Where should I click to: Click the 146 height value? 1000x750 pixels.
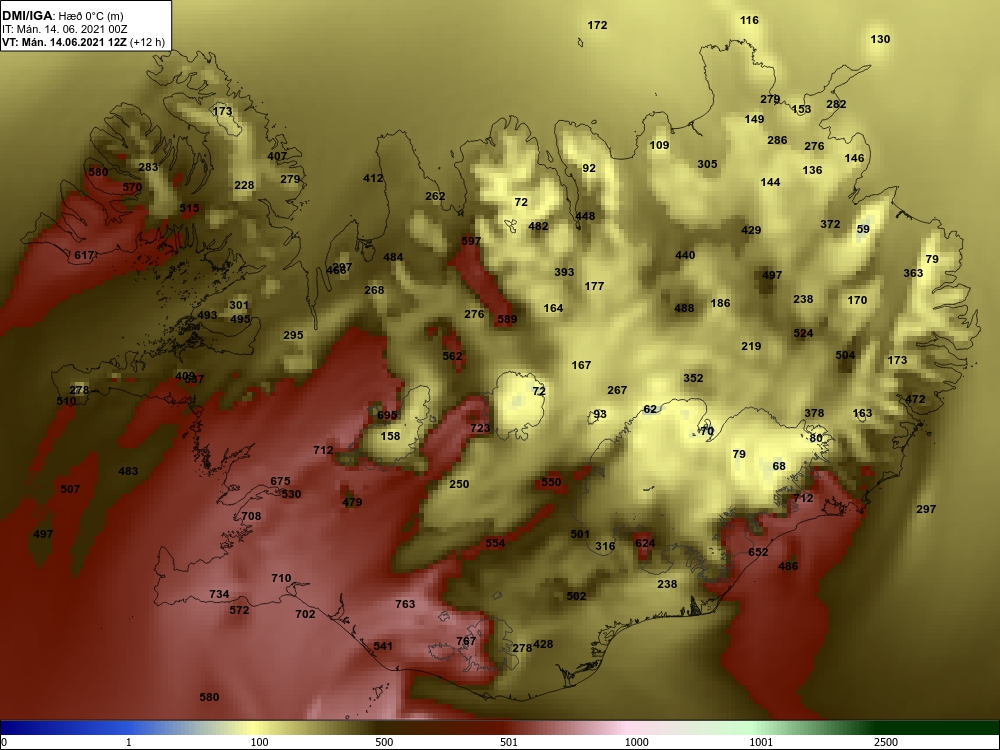point(854,158)
